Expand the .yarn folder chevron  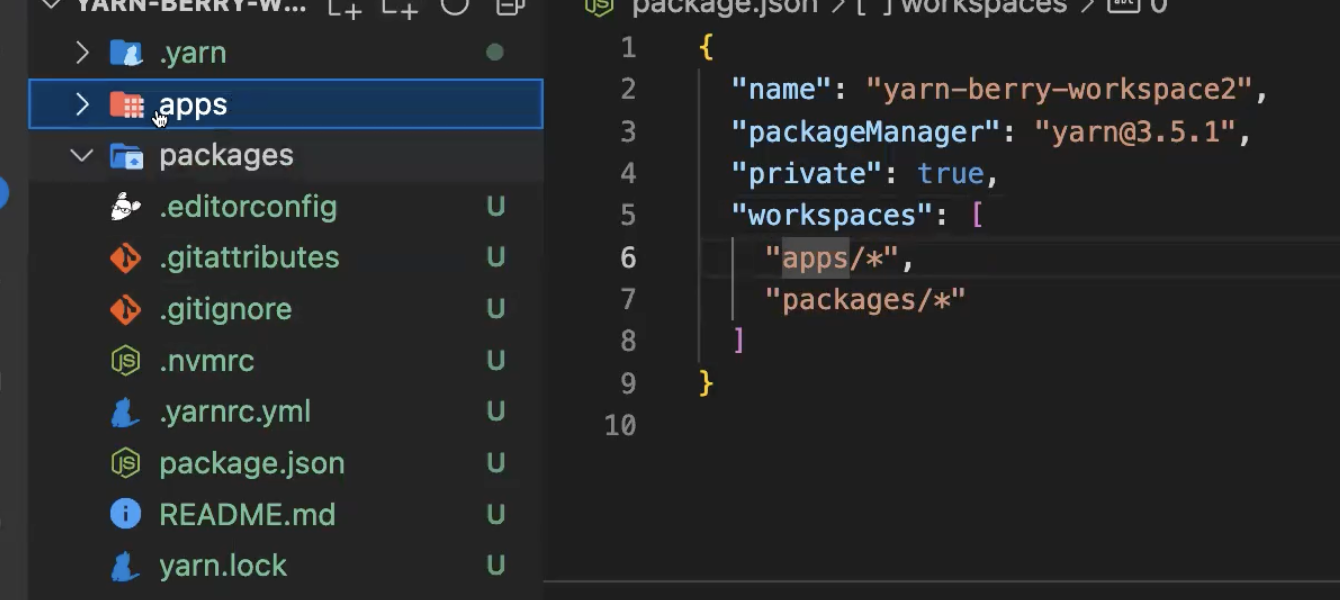(82, 52)
